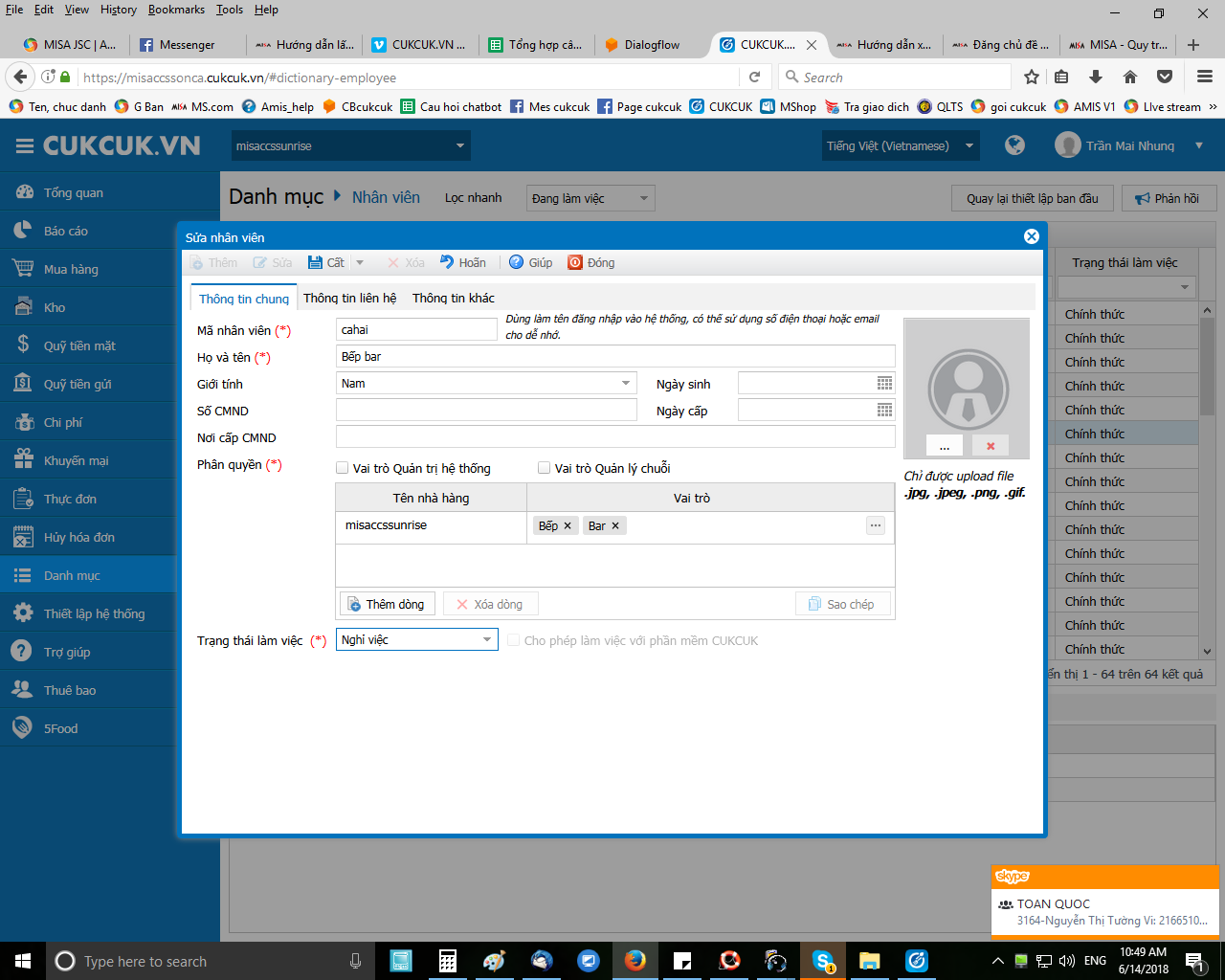Remove the Bếp role tag
The image size is (1225, 980).
point(568,525)
